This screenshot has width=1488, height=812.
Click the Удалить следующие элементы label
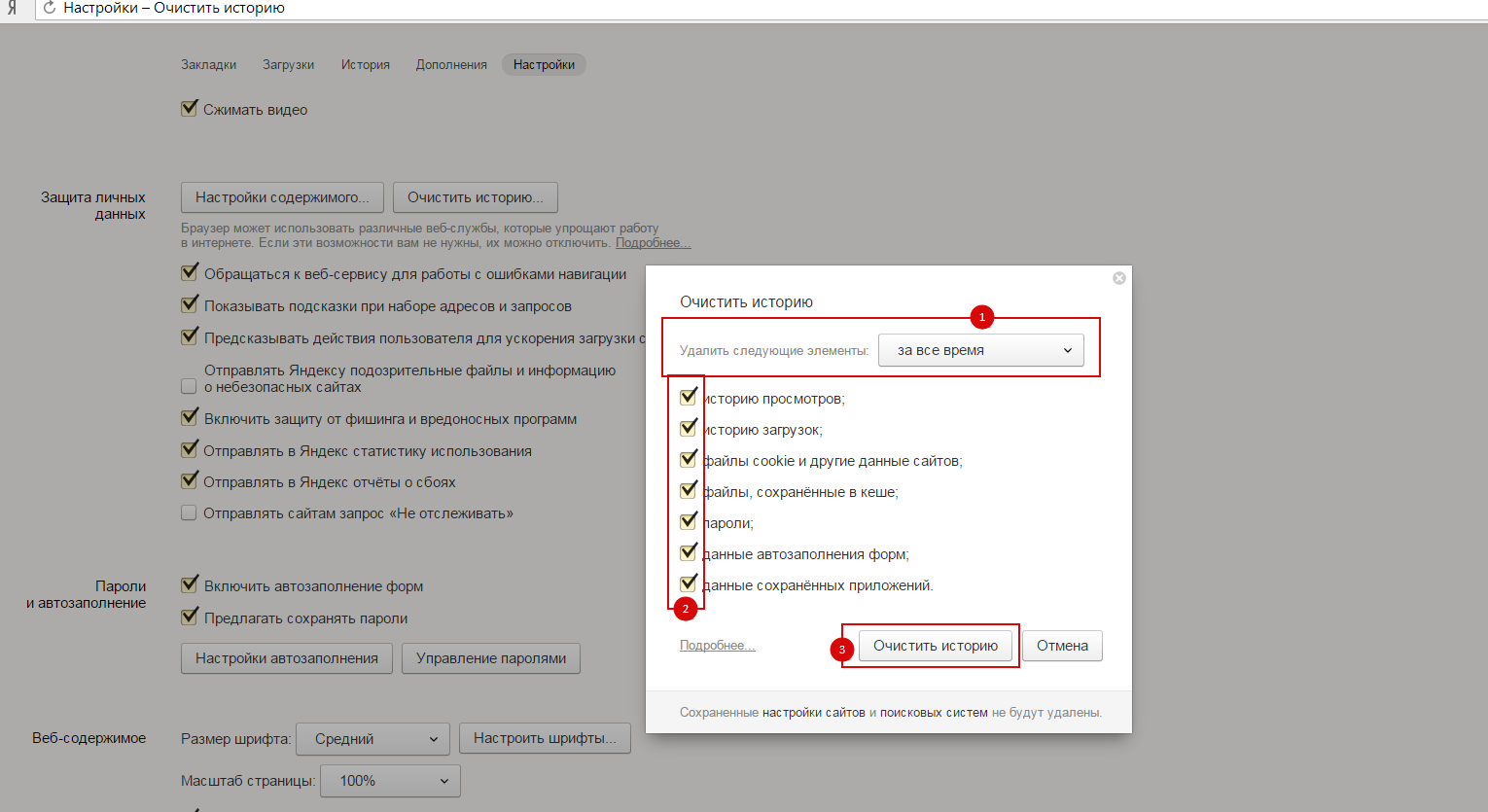coord(774,351)
